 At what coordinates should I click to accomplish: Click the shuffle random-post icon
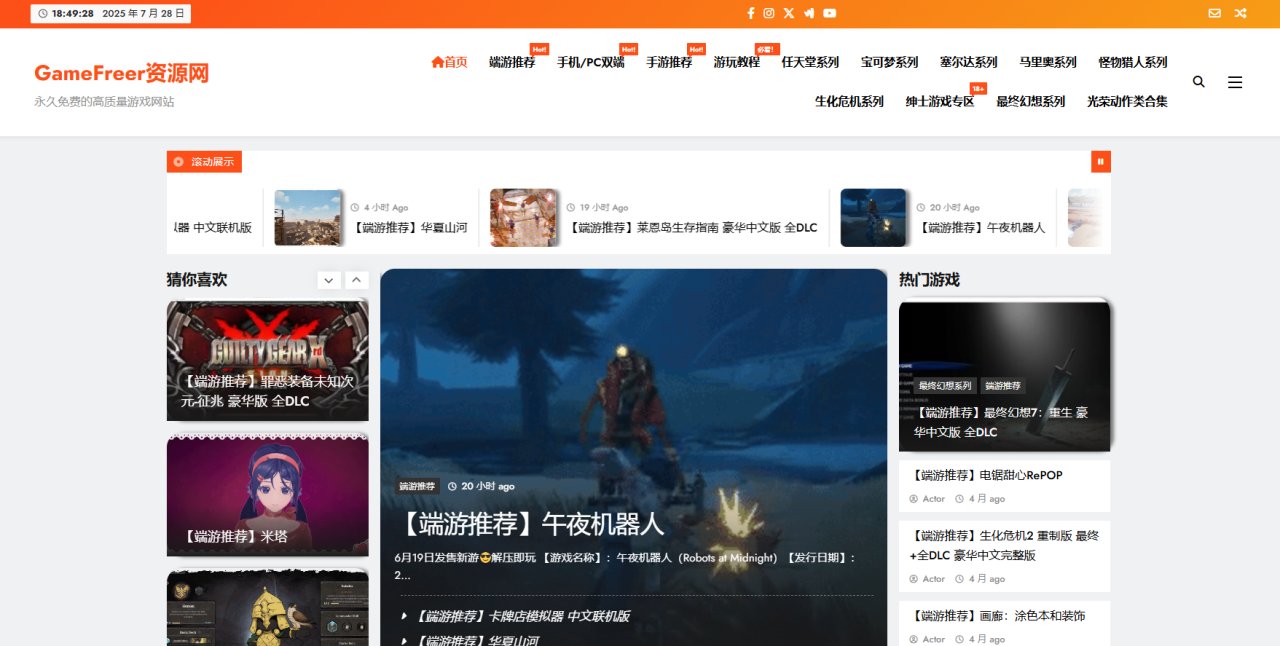point(1241,13)
